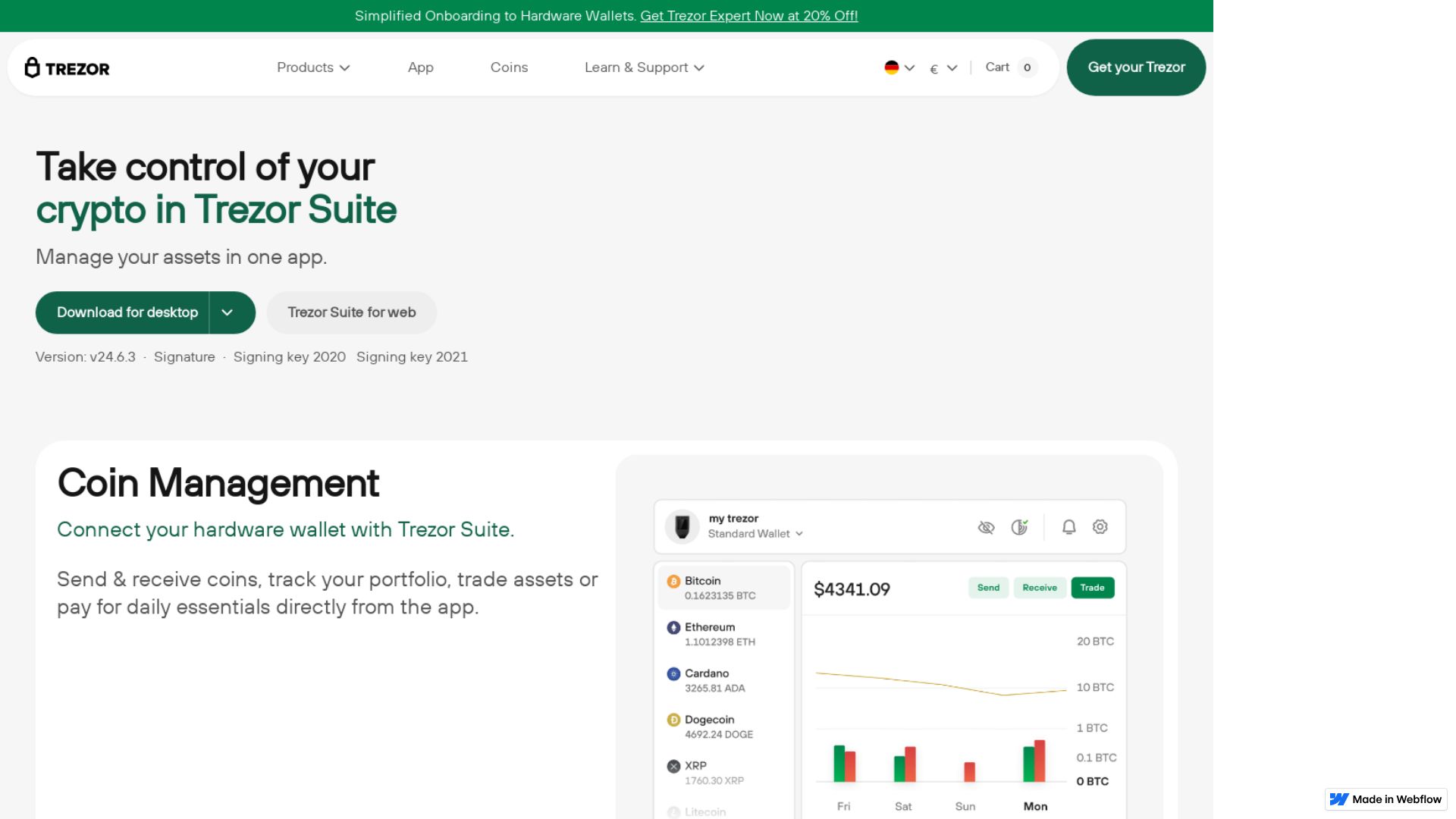The image size is (1456, 819).
Task: Click the Trezor logo in the header
Action: point(67,67)
